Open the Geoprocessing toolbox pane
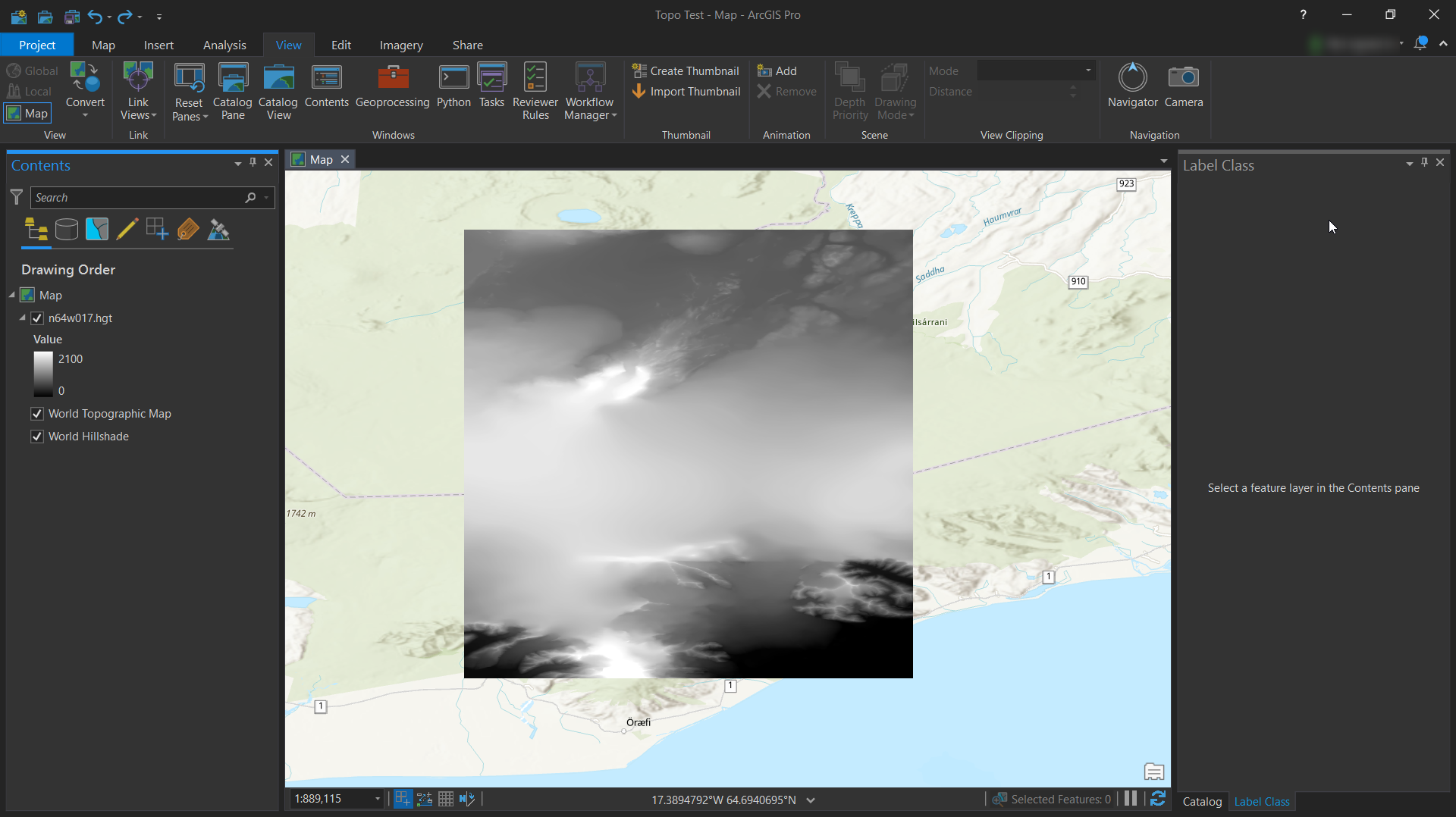 point(393,86)
